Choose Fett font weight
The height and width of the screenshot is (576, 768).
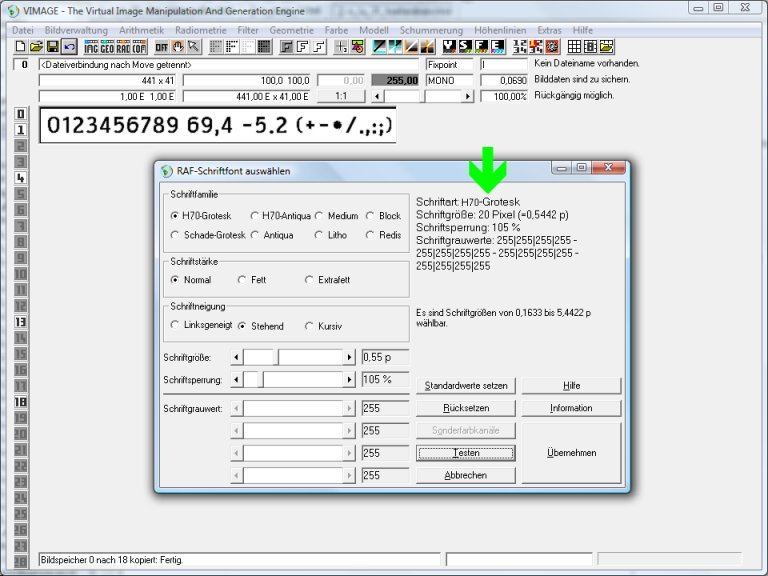[243, 280]
